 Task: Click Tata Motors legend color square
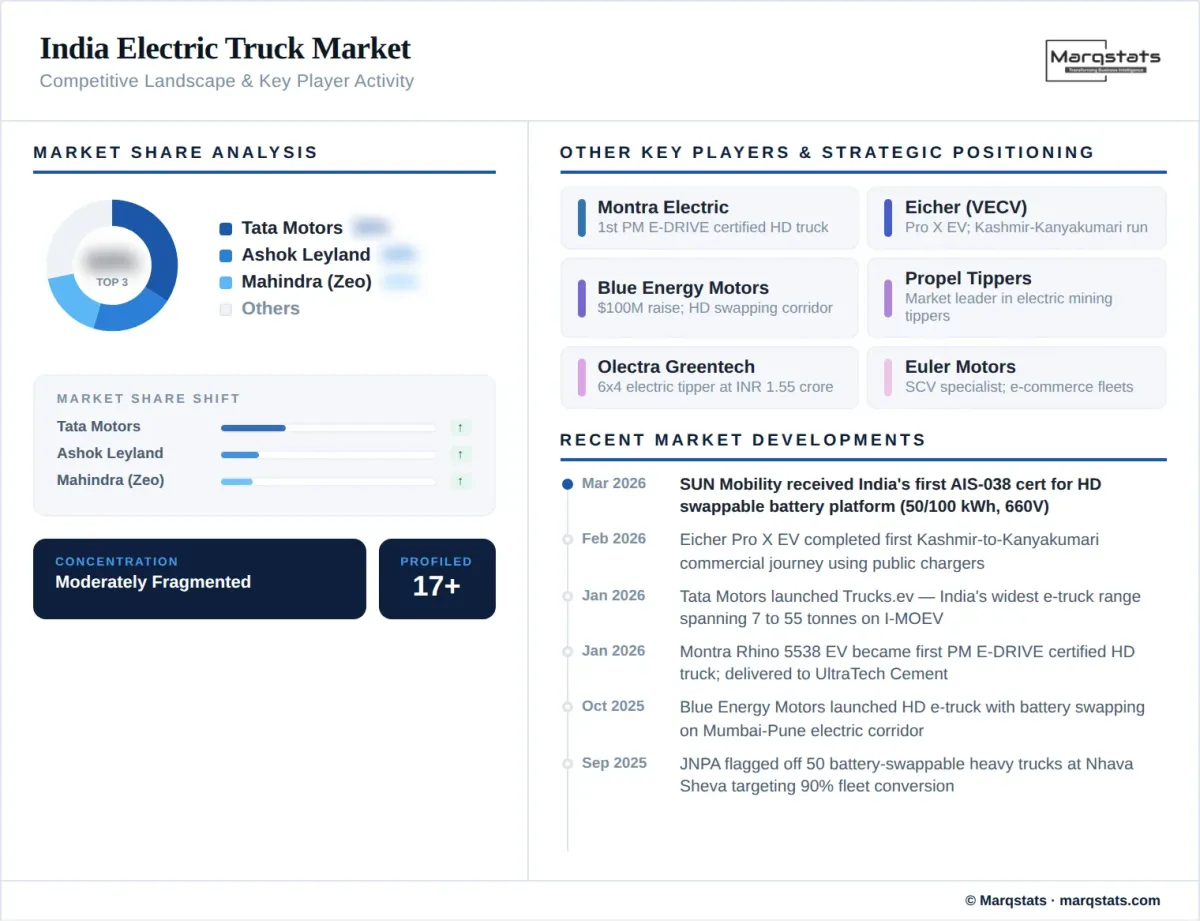(x=225, y=229)
